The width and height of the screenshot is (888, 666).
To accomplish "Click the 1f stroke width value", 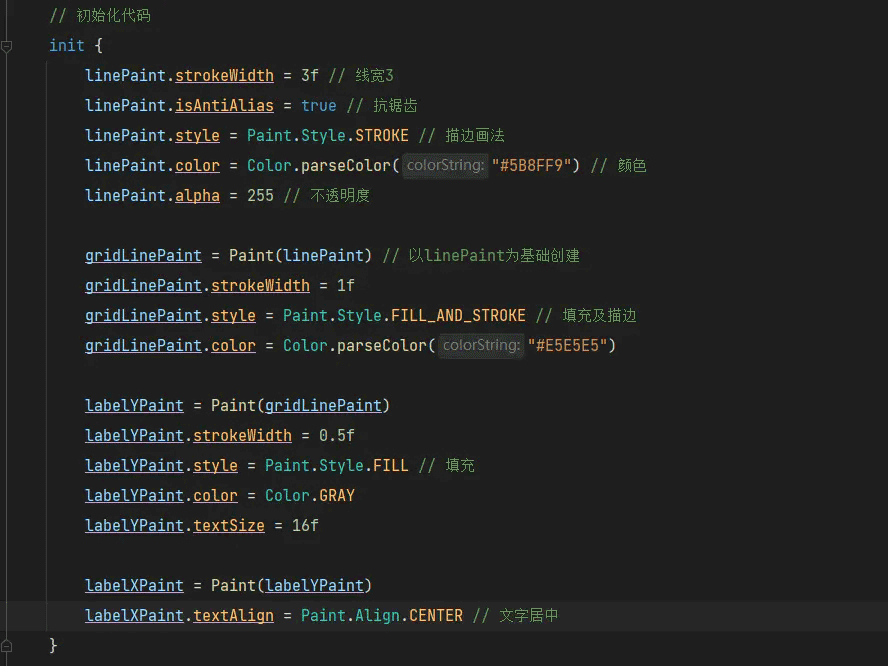I will (346, 285).
